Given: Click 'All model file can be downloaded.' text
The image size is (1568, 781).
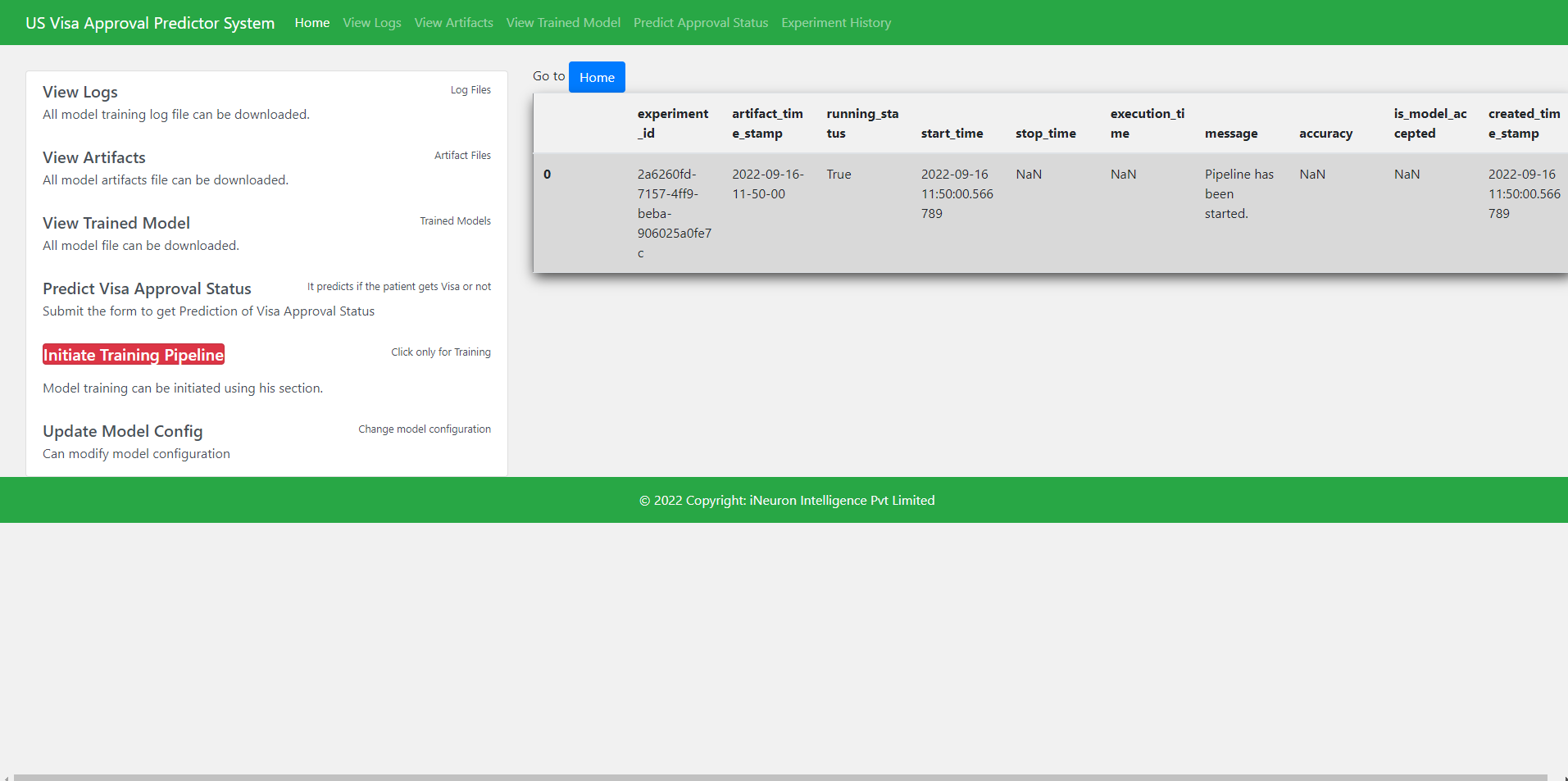Looking at the screenshot, I should [141, 246].
